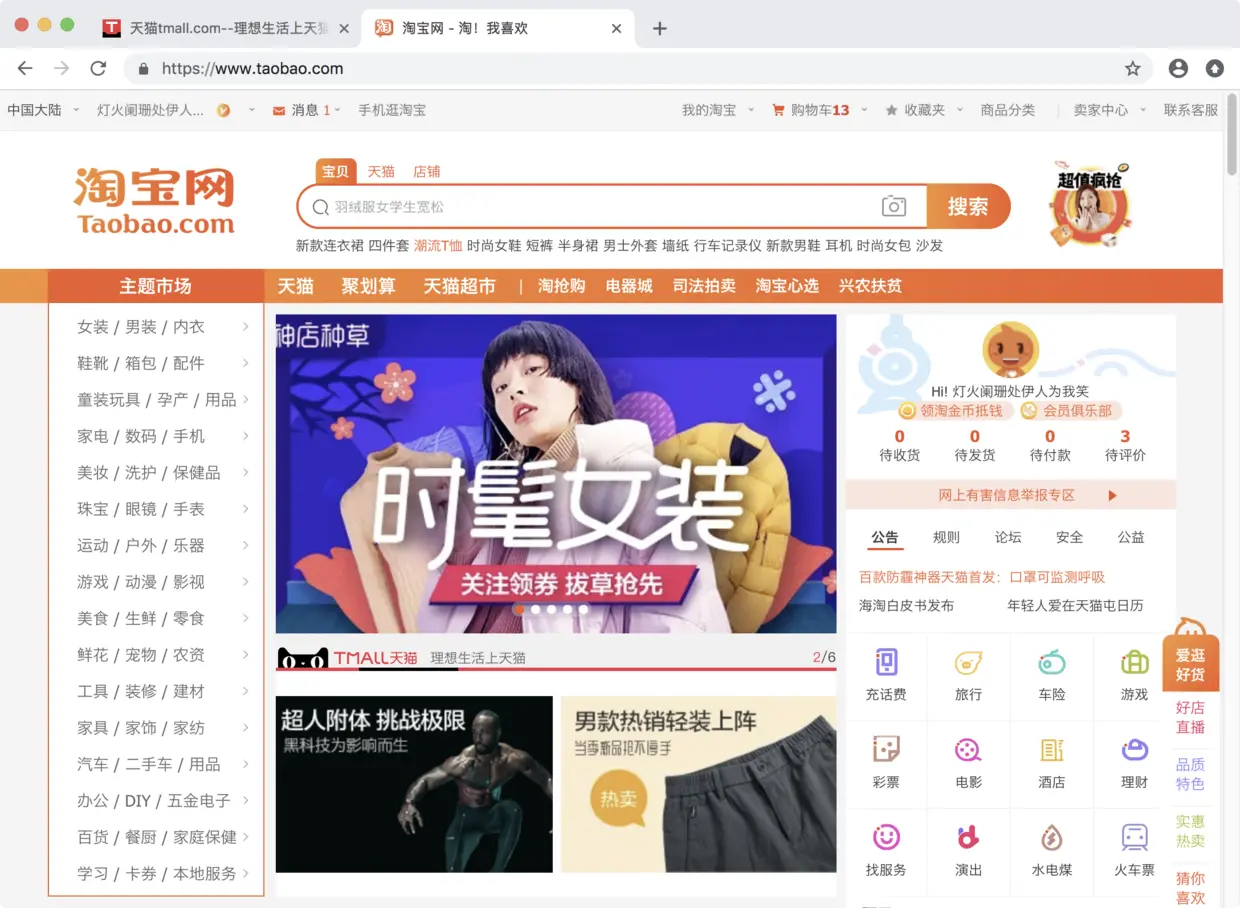1240x908 pixels.
Task: Click the 超人附体 挑战极限 ad thumbnail
Action: tap(414, 784)
